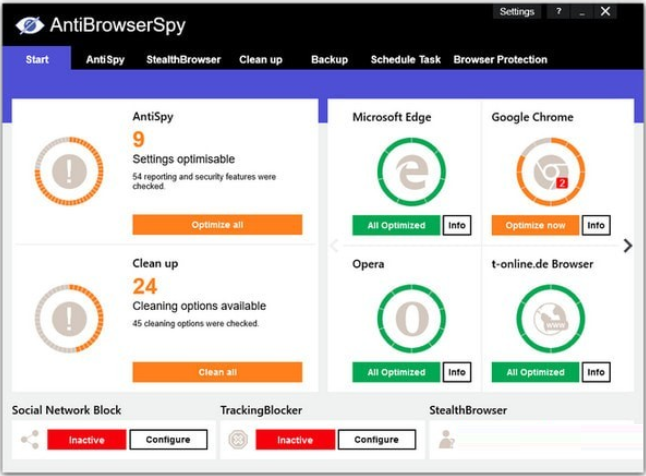Image resolution: width=646 pixels, height=476 pixels.
Task: Click the Clean up warning ring icon
Action: (x=69, y=318)
